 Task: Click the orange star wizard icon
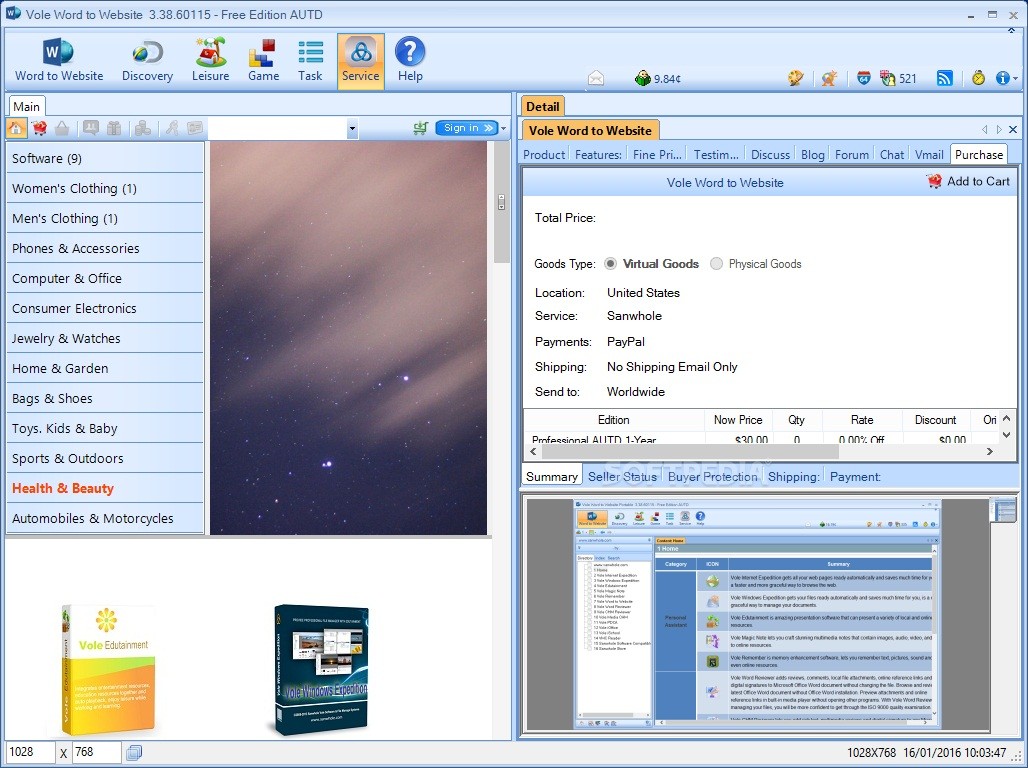[829, 79]
